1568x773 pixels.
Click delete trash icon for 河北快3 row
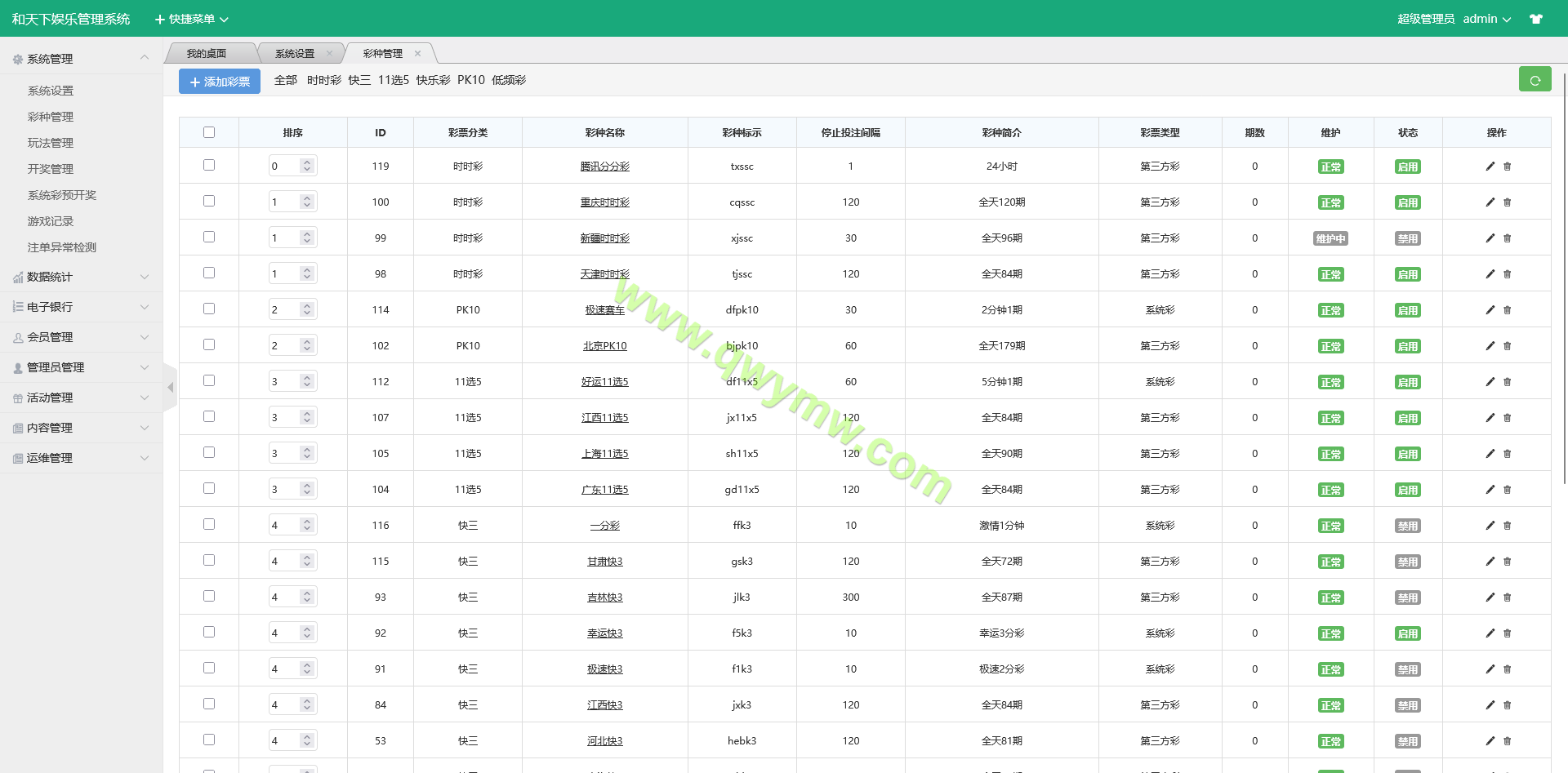click(1508, 741)
